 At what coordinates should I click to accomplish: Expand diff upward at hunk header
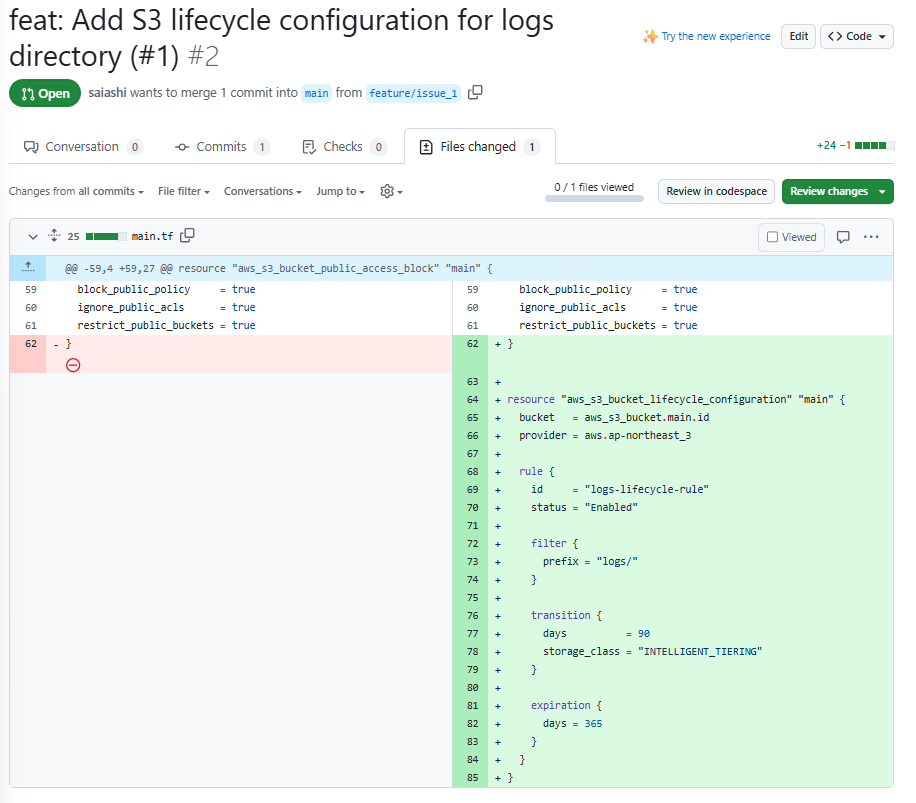(x=27, y=268)
